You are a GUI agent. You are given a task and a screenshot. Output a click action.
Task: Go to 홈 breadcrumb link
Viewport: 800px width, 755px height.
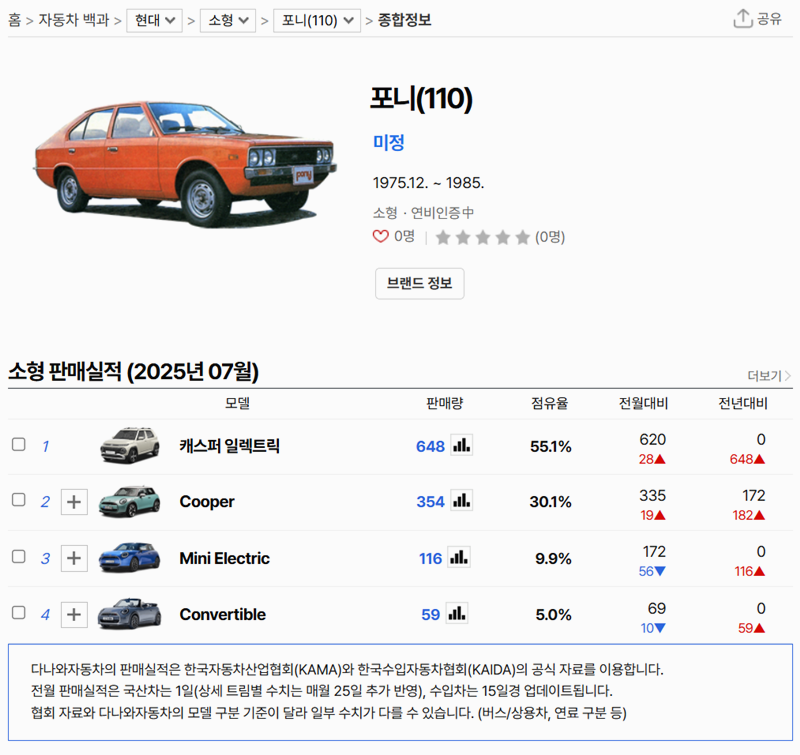tap(15, 20)
